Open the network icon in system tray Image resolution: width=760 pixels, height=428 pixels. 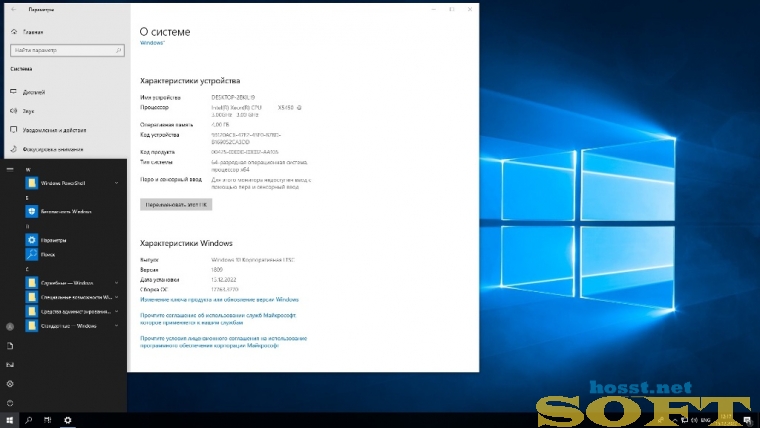[x=684, y=420]
